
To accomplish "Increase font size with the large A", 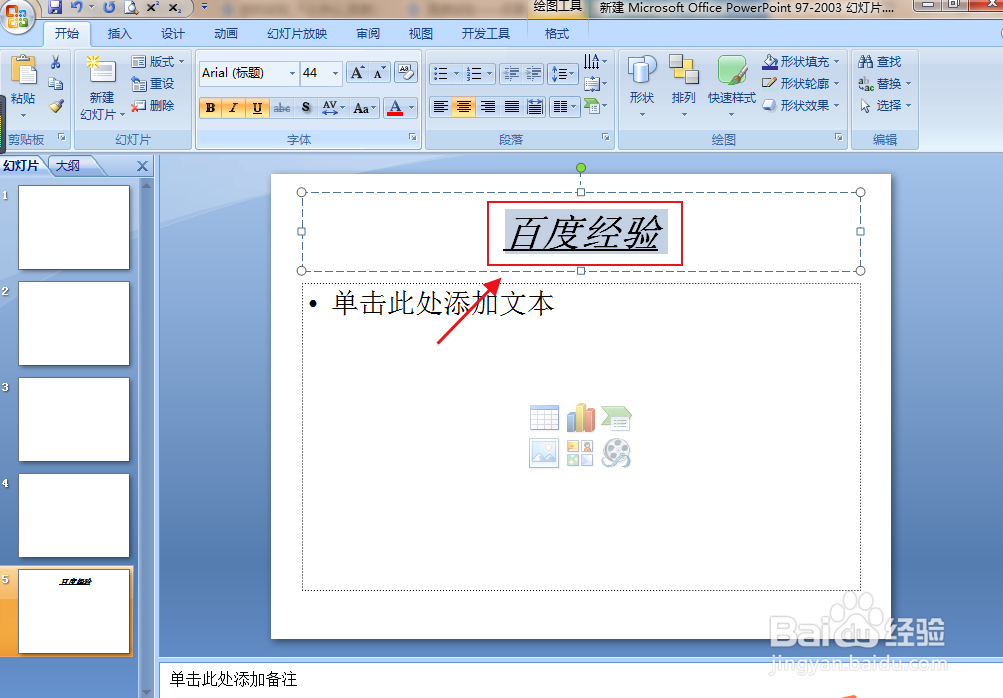I will (357, 73).
